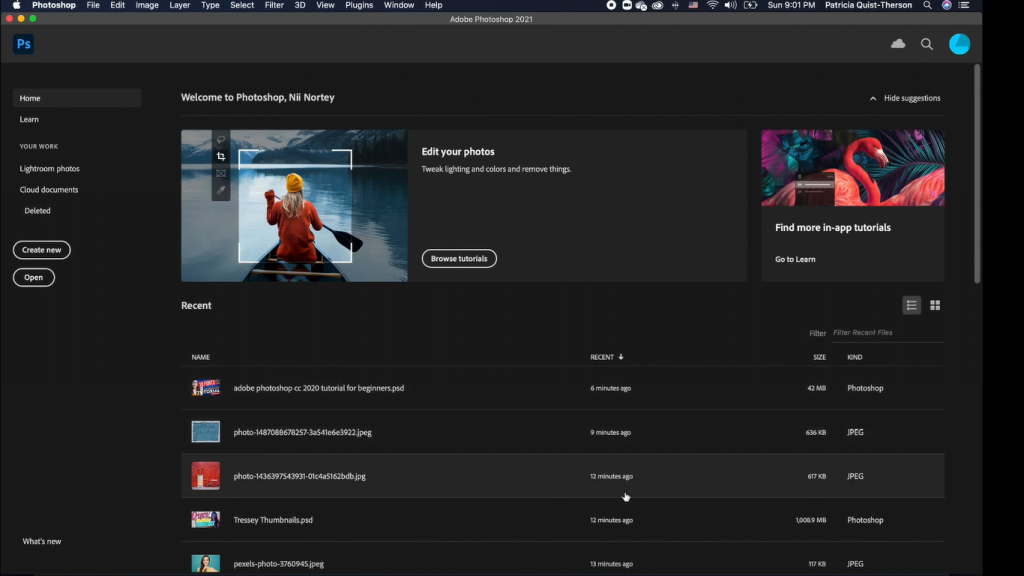The image size is (1024, 576).
Task: Click the crop tool icon in tutorial image
Action: pyautogui.click(x=221, y=156)
